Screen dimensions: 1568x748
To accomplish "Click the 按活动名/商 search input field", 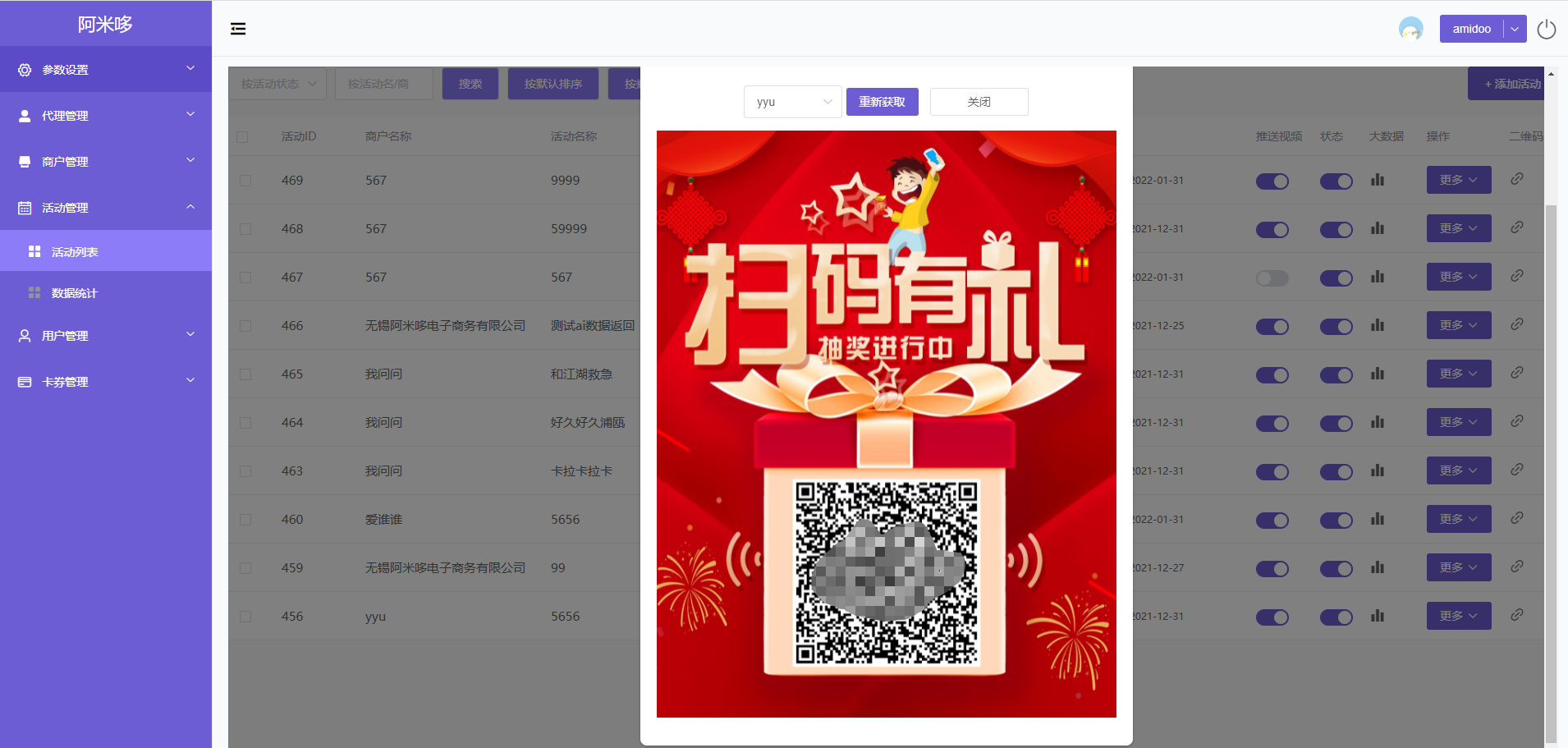I will pyautogui.click(x=384, y=84).
